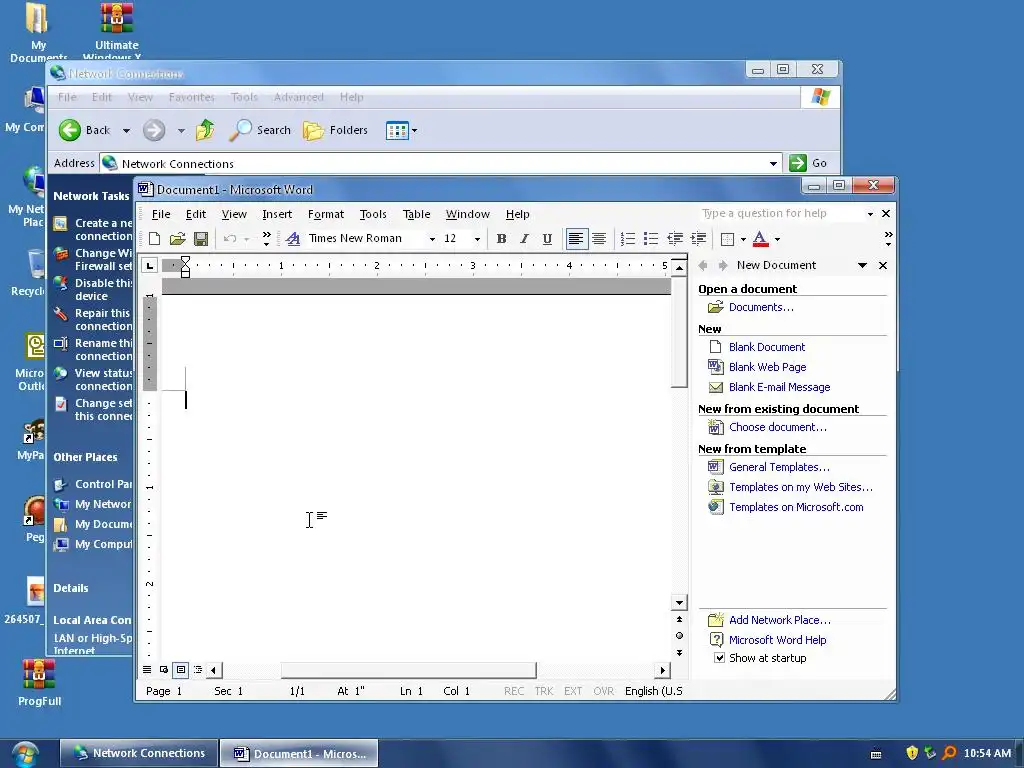The image size is (1024, 768).
Task: Uncheck the Show at startup checkbox
Action: 719,658
